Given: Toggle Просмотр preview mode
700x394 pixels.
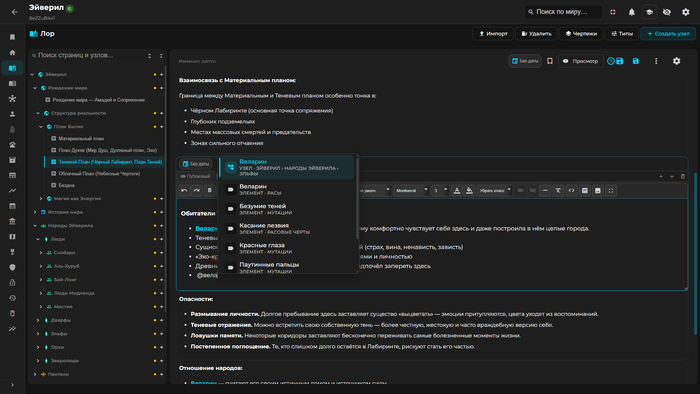Looking at the screenshot, I should coord(580,61).
